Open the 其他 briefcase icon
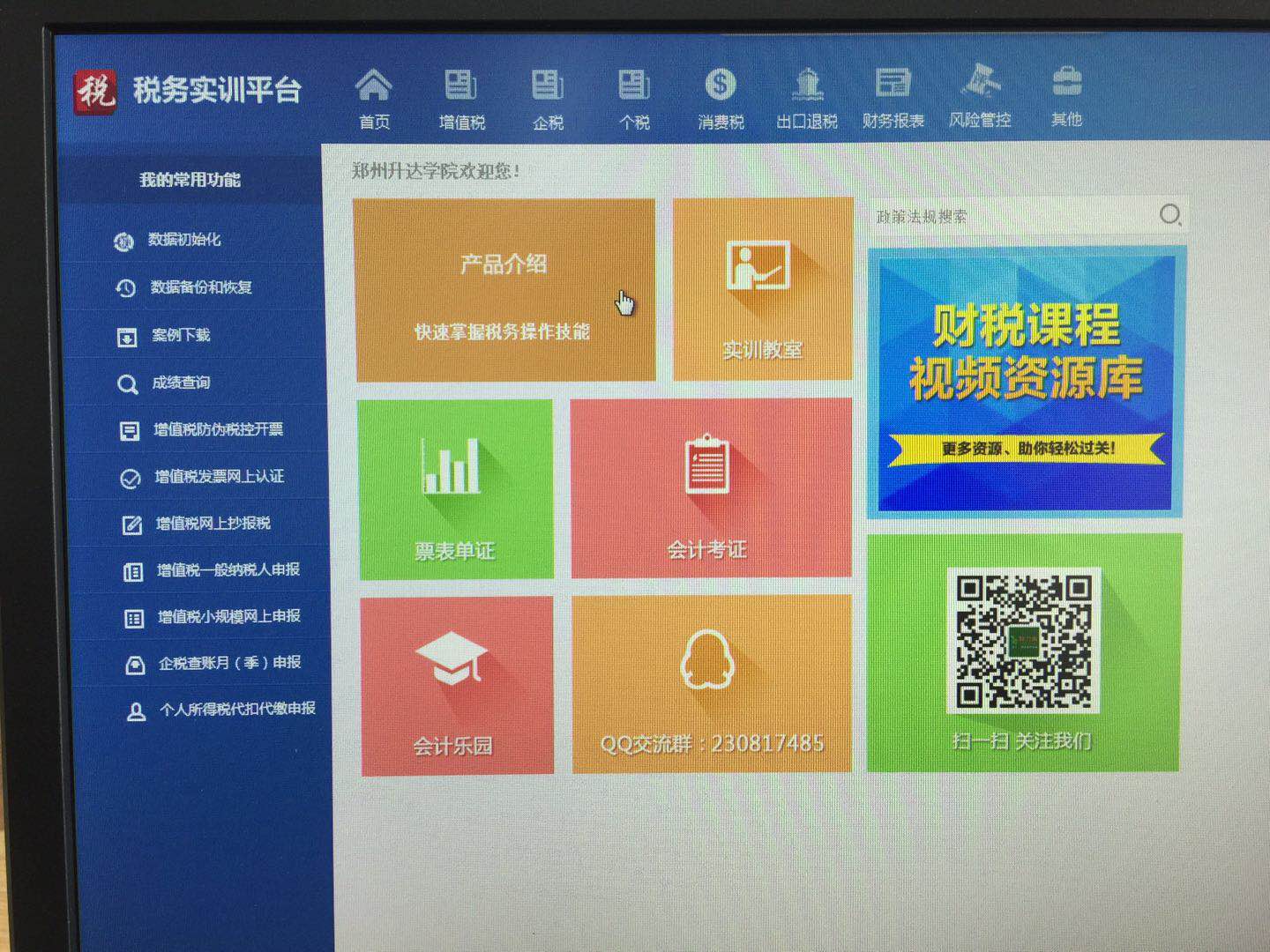The height and width of the screenshot is (952, 1270). click(1066, 82)
